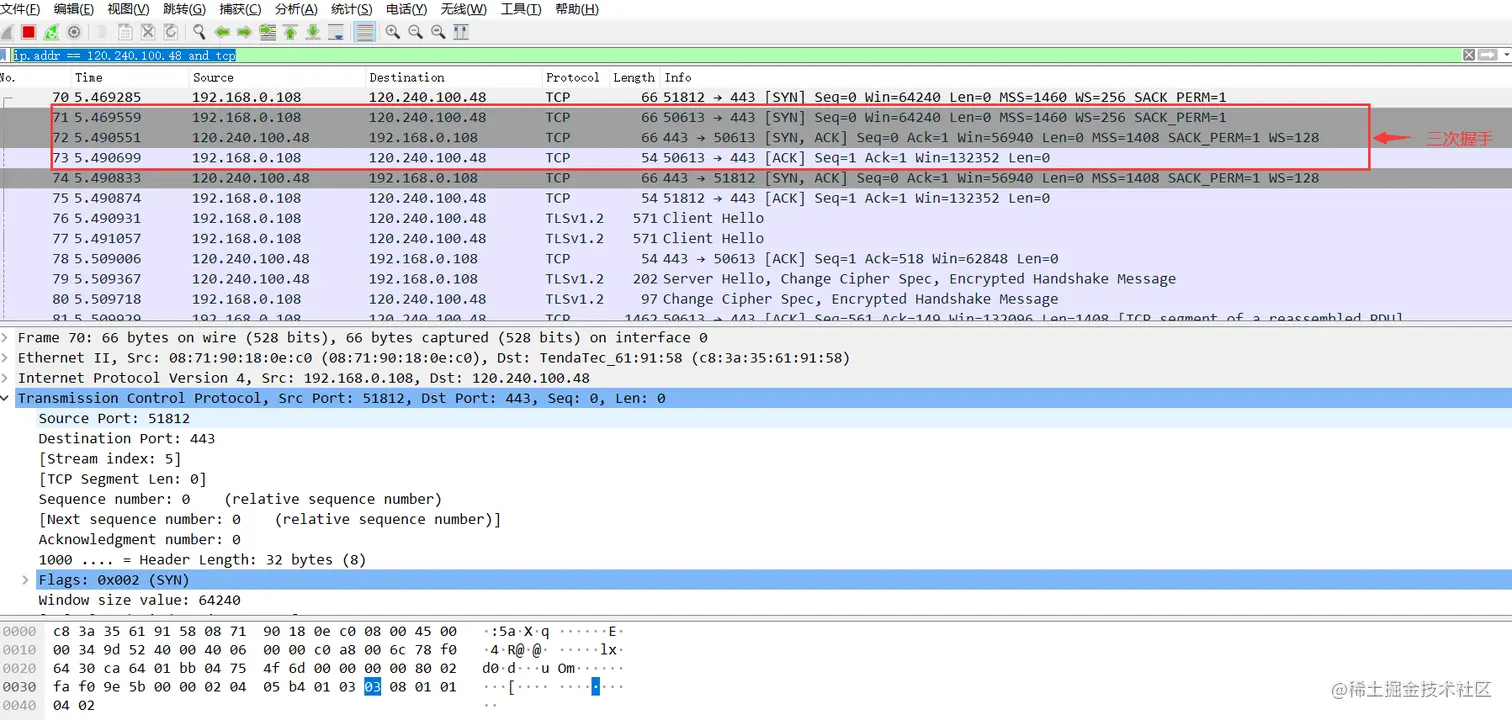Reset text to normal size icon
The image size is (1512, 720).
[438, 32]
